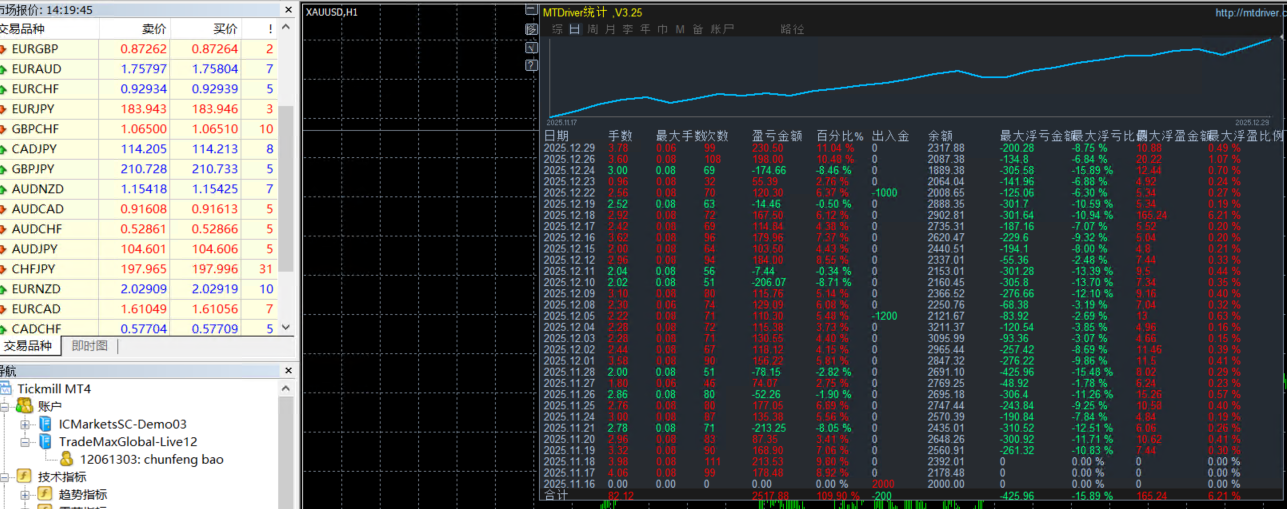
Task: Click the 合计 totals row label
Action: click(555, 495)
